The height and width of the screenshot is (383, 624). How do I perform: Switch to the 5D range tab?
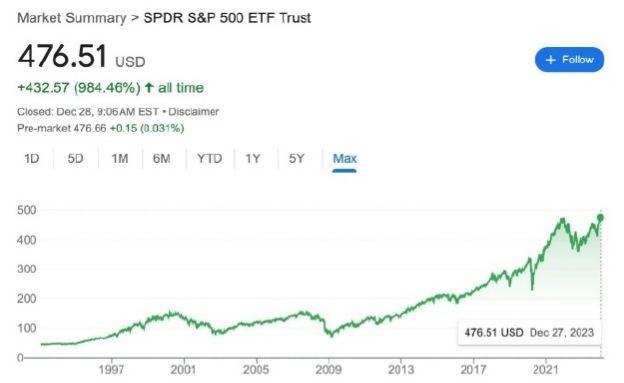tap(75, 159)
